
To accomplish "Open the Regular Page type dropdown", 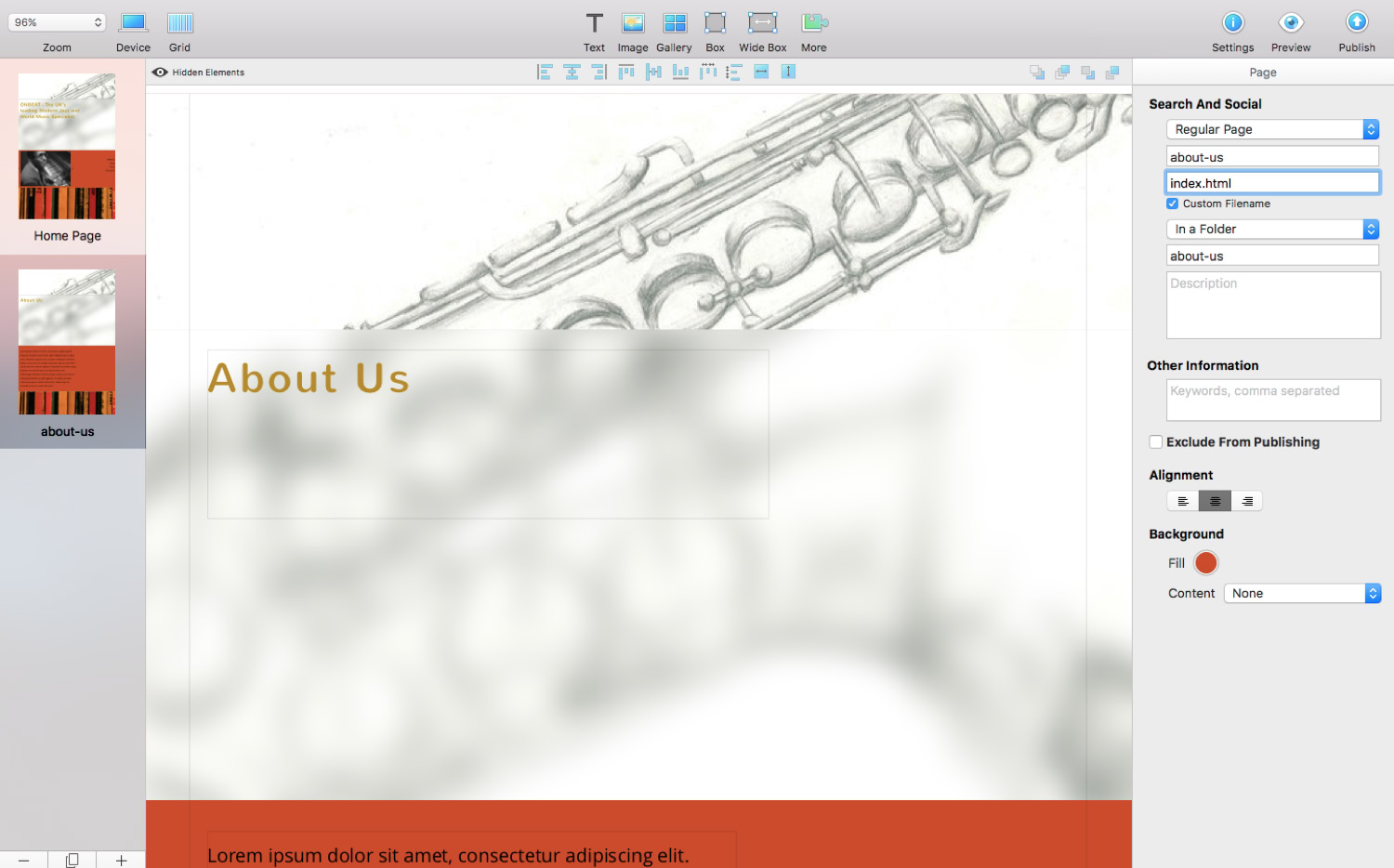I will pos(1272,129).
